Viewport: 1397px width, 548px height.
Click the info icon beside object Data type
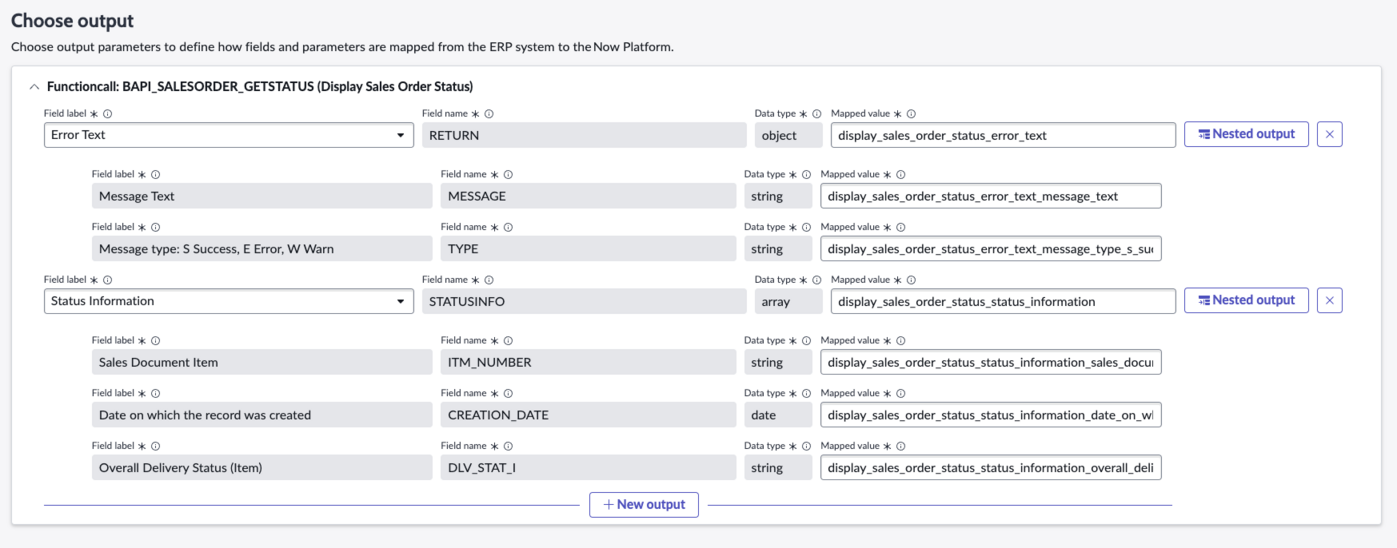coord(817,114)
